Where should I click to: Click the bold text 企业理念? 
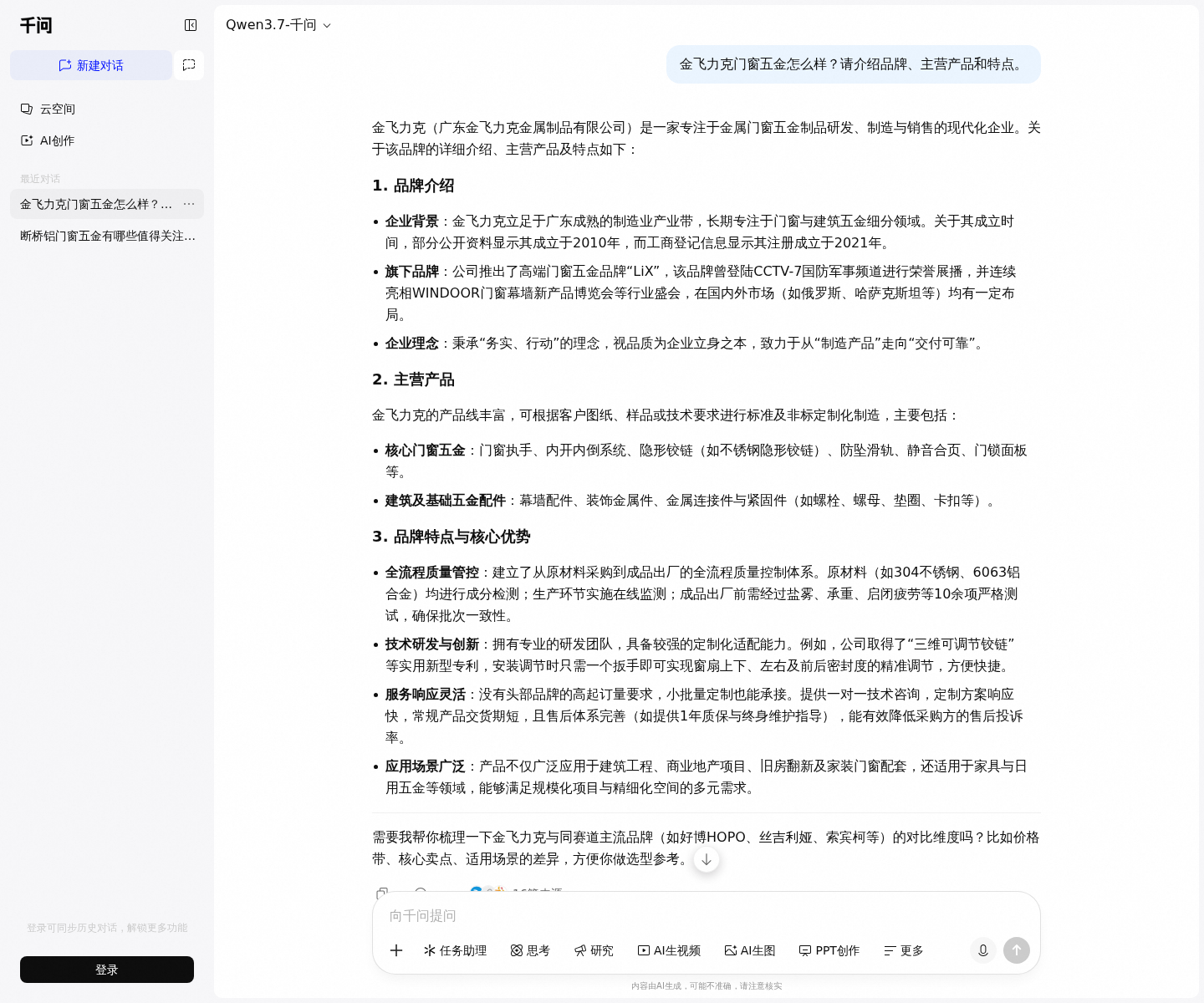click(412, 344)
